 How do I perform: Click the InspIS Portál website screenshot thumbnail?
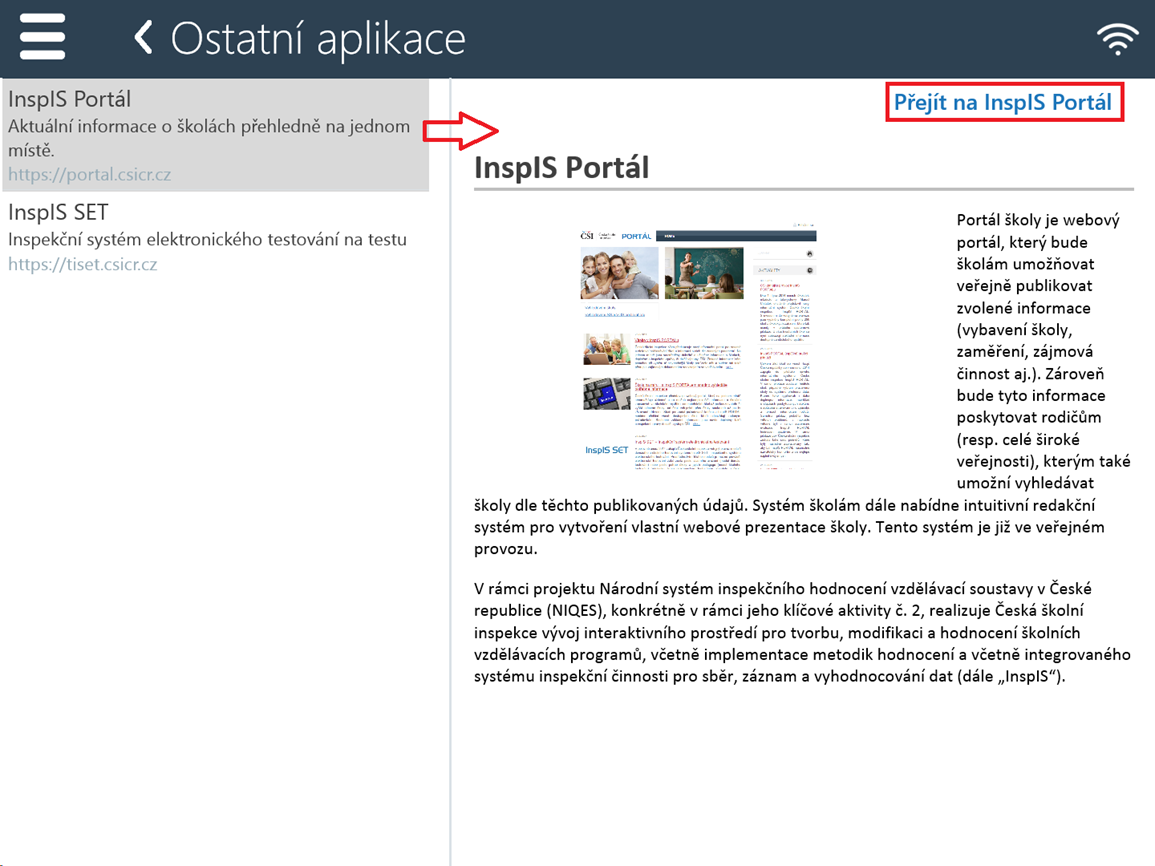coord(698,347)
